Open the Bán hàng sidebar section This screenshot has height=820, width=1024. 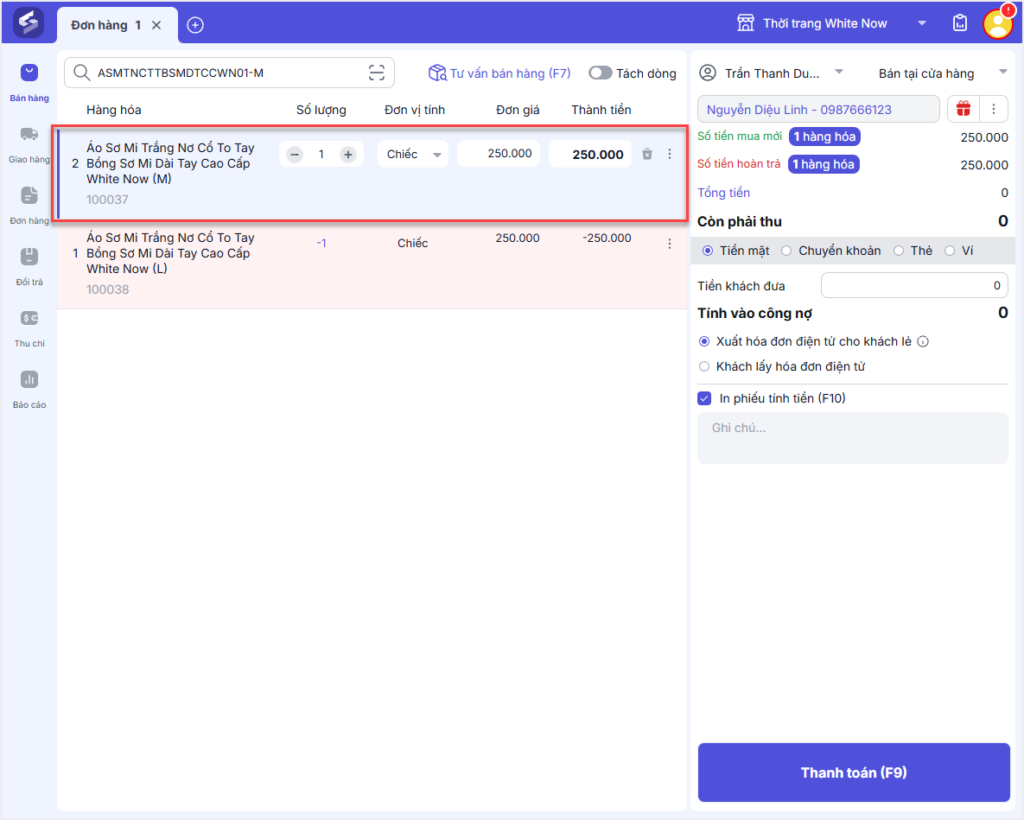pos(29,82)
